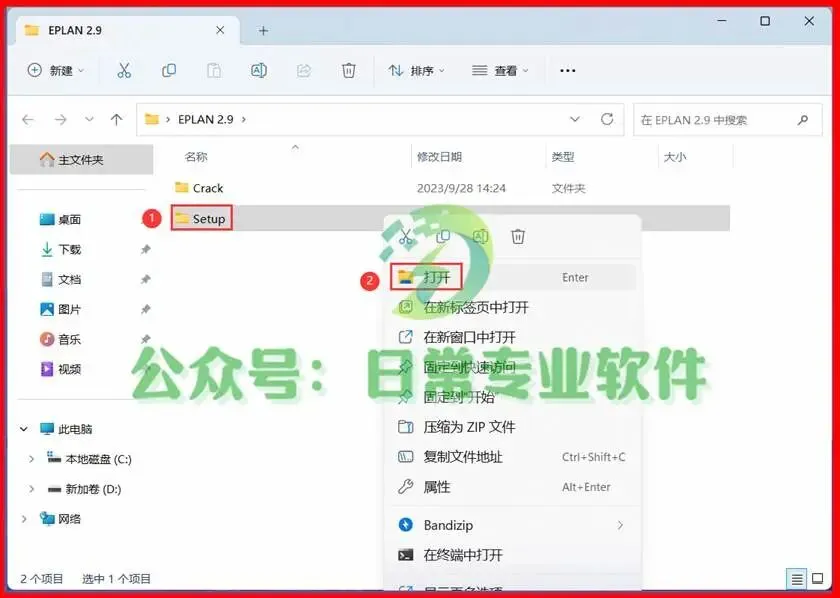Select the EPLAN 2.9 tab
This screenshot has height=598, width=840.
tap(127, 31)
